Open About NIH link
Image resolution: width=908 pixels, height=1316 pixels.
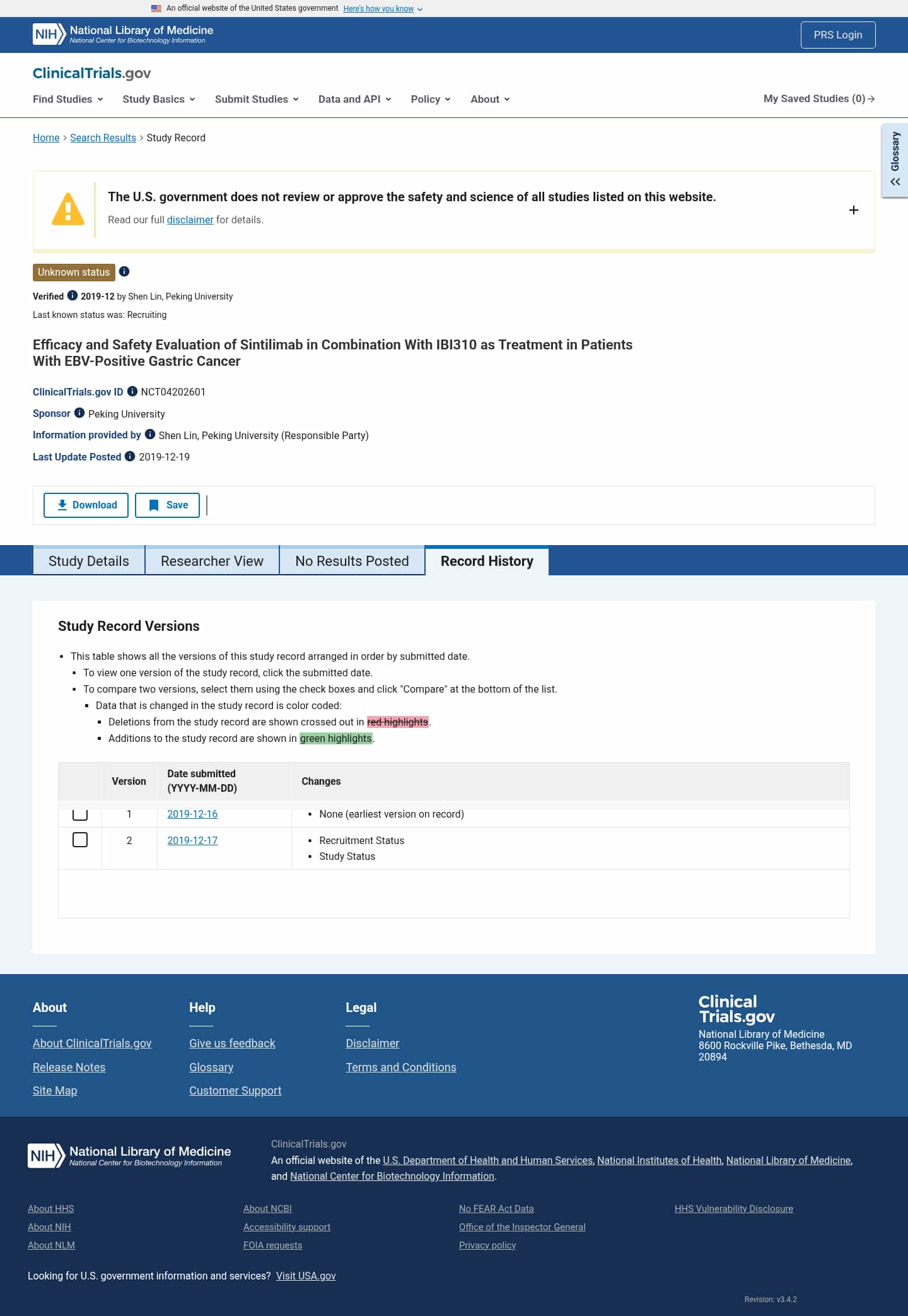pos(49,1226)
